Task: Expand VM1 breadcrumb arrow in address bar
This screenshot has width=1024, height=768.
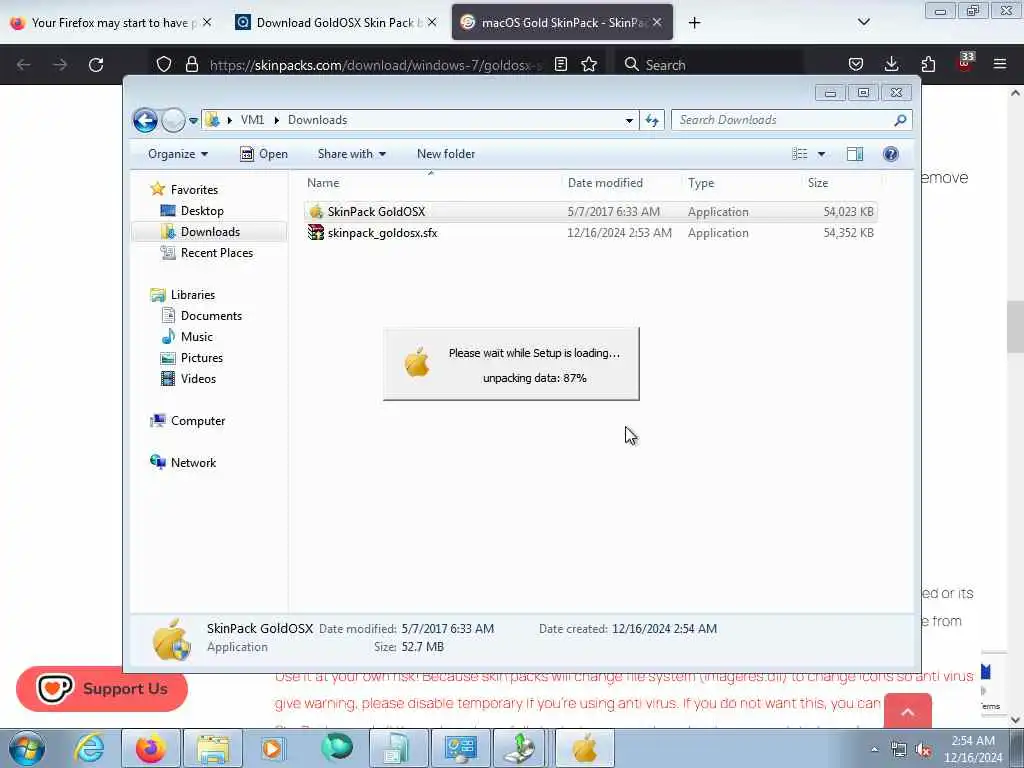Action: click(276, 120)
